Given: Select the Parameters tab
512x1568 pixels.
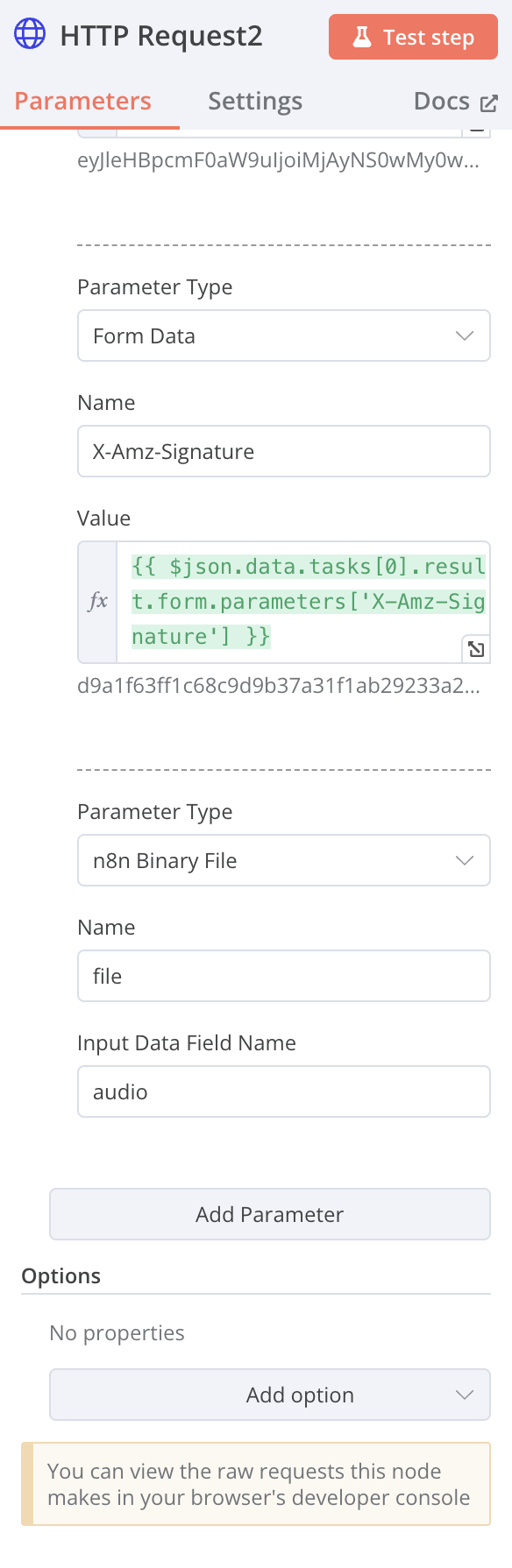Looking at the screenshot, I should point(83,102).
